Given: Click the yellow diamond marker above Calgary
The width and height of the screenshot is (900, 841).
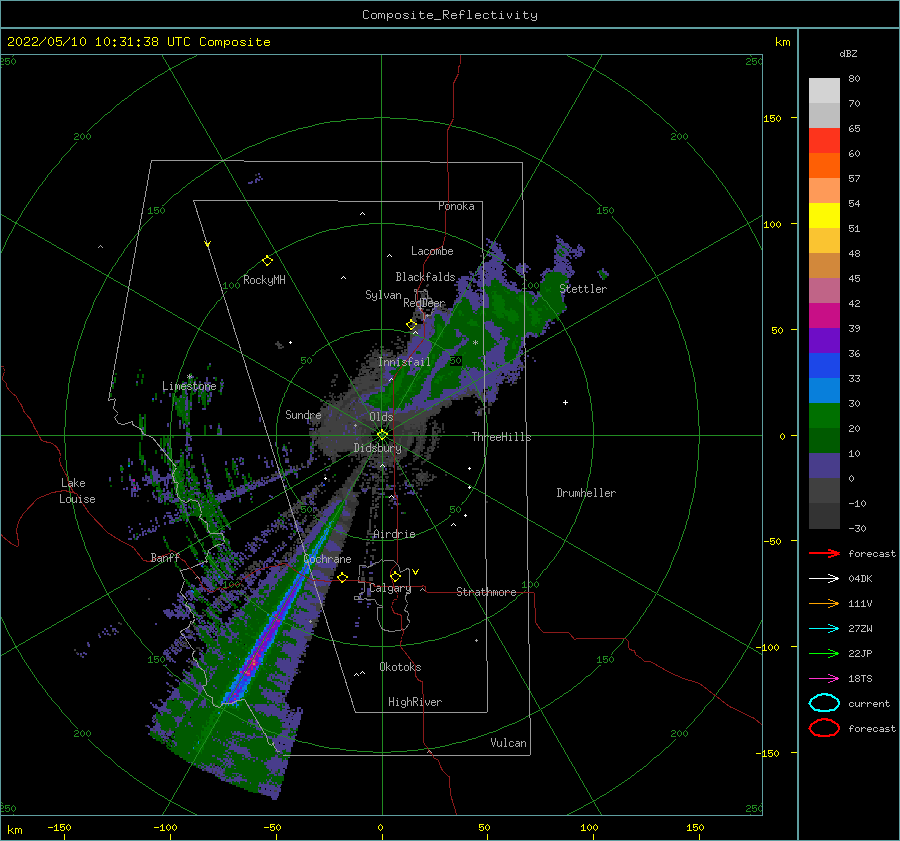Looking at the screenshot, I should 395,576.
